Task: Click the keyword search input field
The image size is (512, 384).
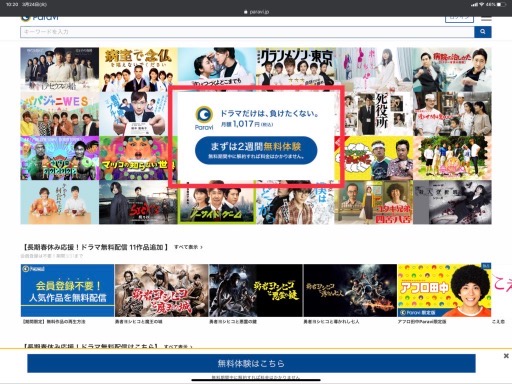Action: click(x=247, y=32)
